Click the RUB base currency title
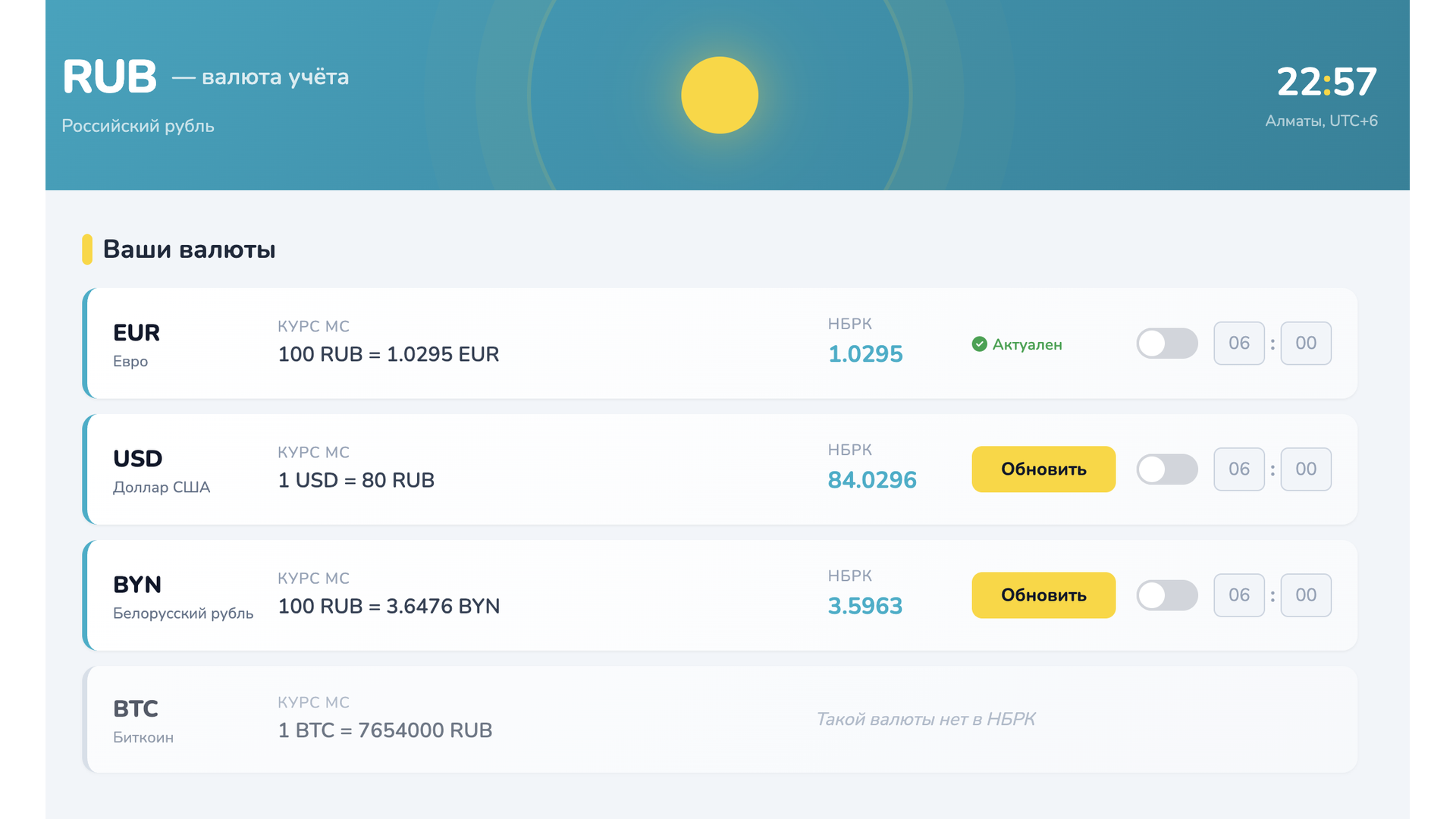1456x819 pixels. 110,77
